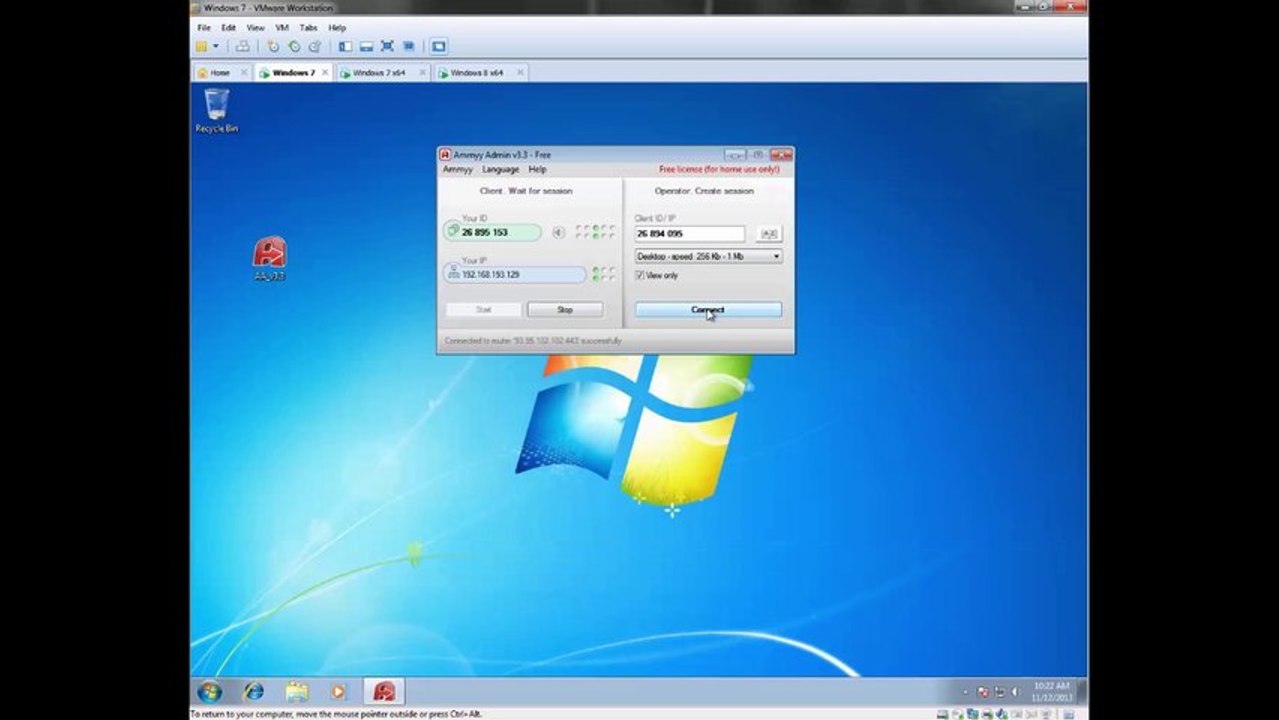Take a VM snapshot icon
1279x720 pixels.
tap(273, 46)
